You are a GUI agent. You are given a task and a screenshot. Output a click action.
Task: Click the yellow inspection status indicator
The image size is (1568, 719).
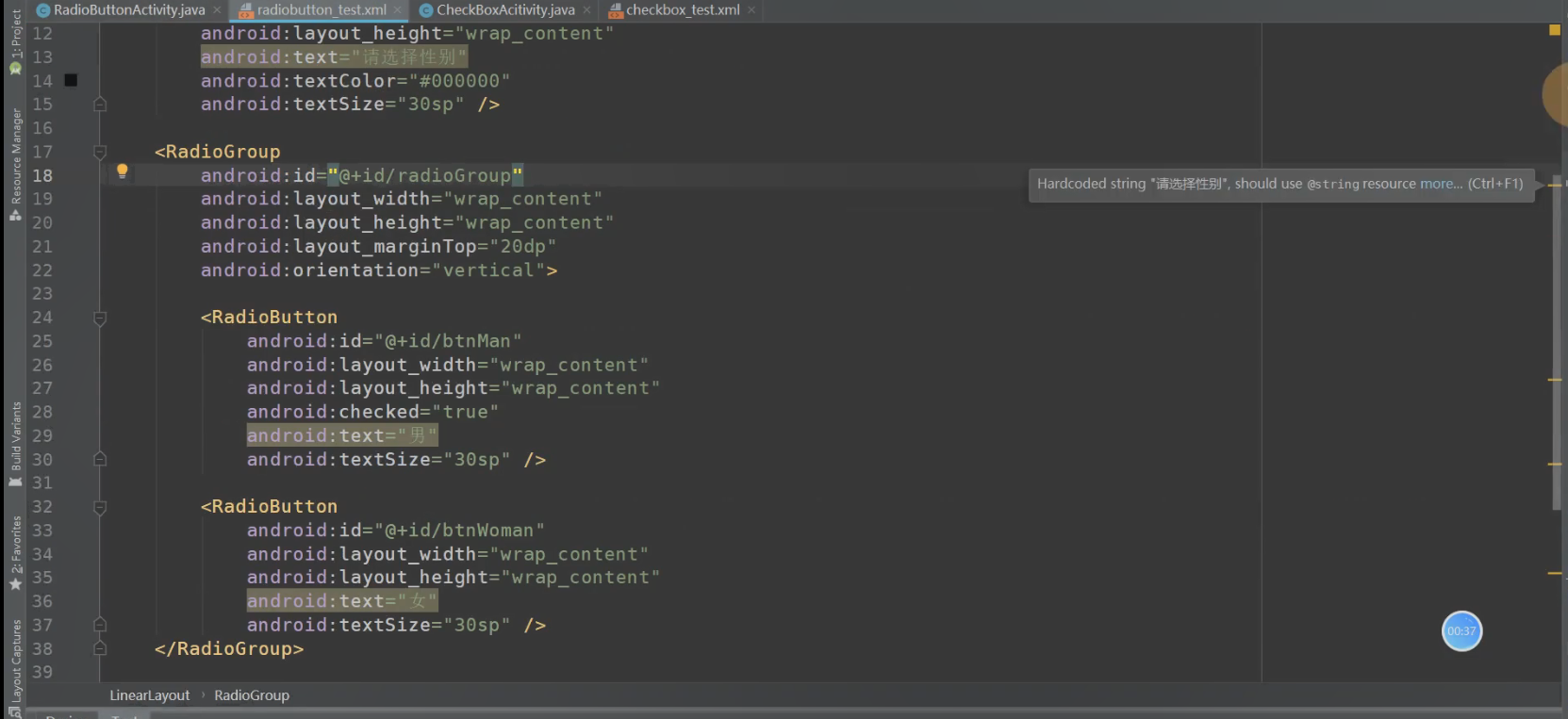pyautogui.click(x=1555, y=30)
